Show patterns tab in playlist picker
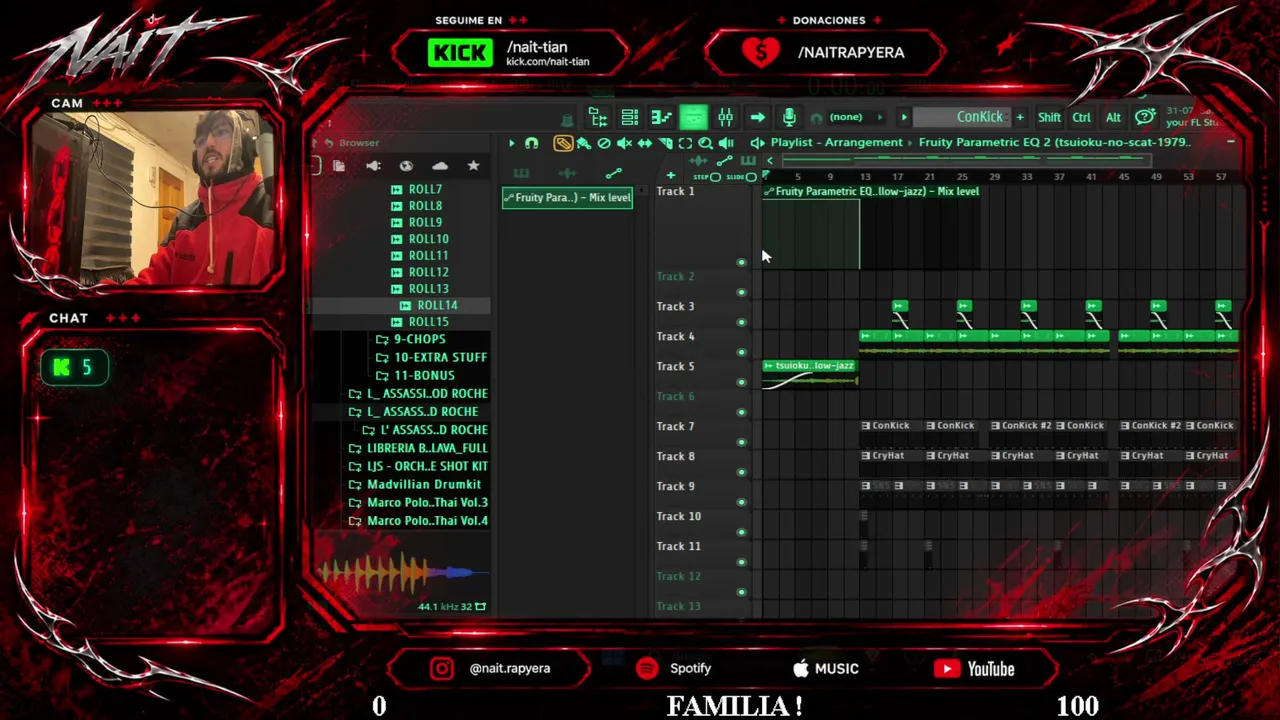 point(521,174)
